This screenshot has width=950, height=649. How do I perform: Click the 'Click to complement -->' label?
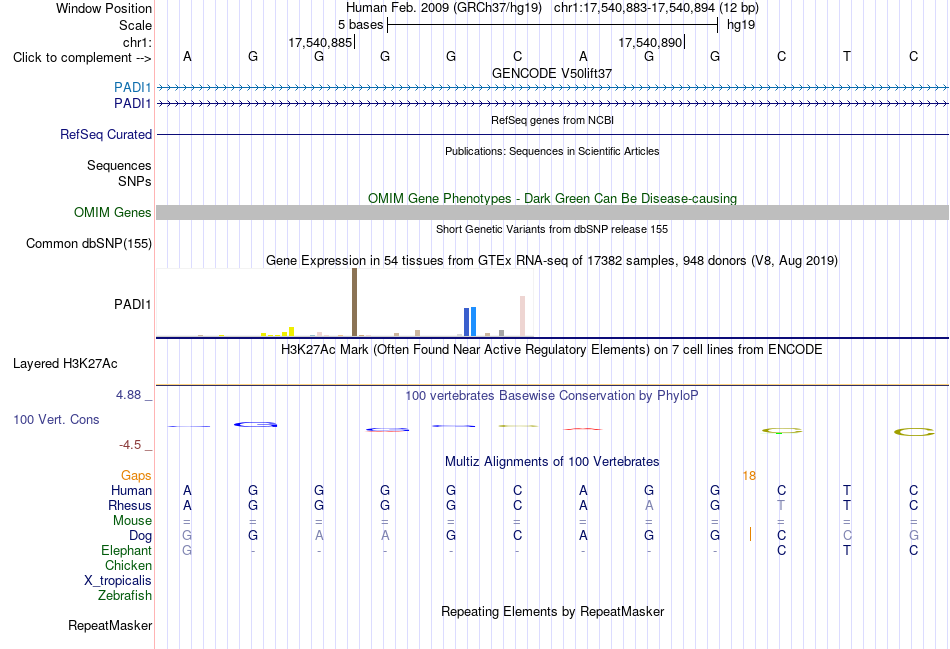click(x=82, y=58)
